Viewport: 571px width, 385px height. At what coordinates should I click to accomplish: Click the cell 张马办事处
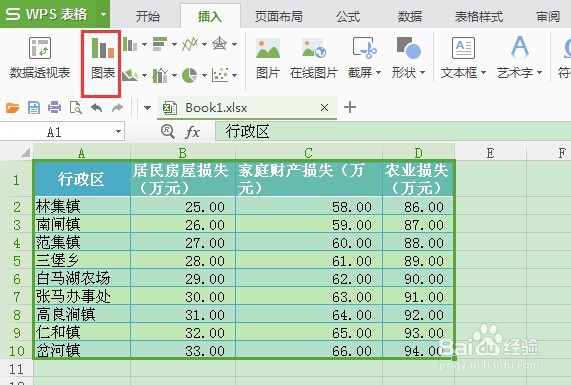coord(82,296)
